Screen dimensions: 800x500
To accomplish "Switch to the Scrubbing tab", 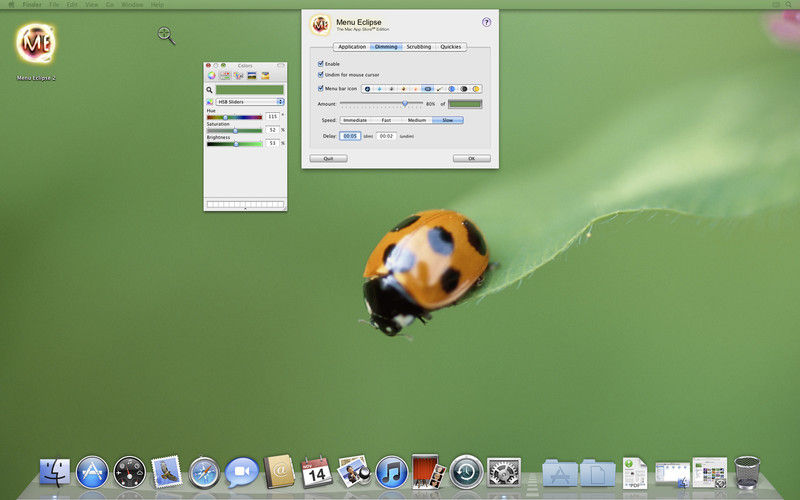I will click(x=419, y=46).
